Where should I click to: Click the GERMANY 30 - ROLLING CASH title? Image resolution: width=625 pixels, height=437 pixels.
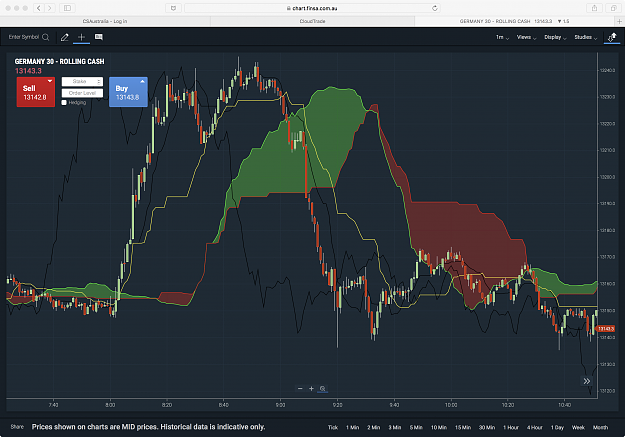[x=59, y=61]
